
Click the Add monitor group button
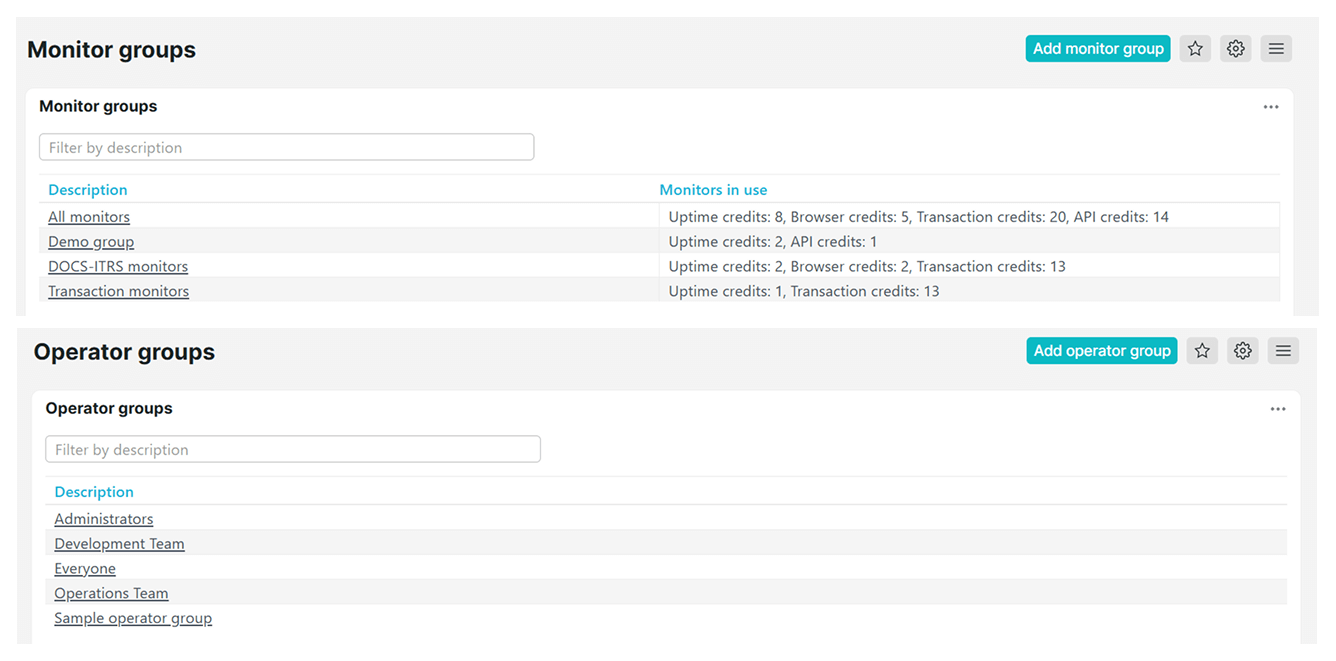1098,48
